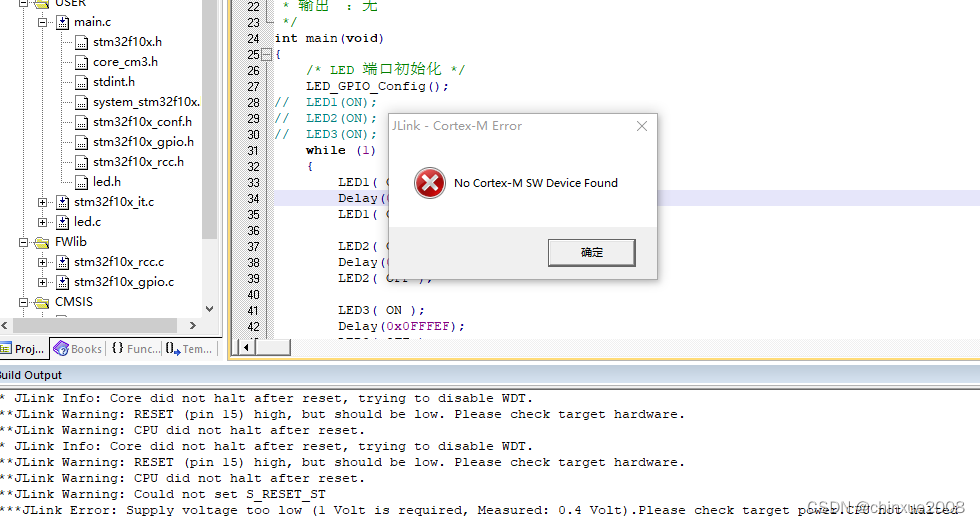
Task: Select main.c file icon in project tree
Action: 62,22
